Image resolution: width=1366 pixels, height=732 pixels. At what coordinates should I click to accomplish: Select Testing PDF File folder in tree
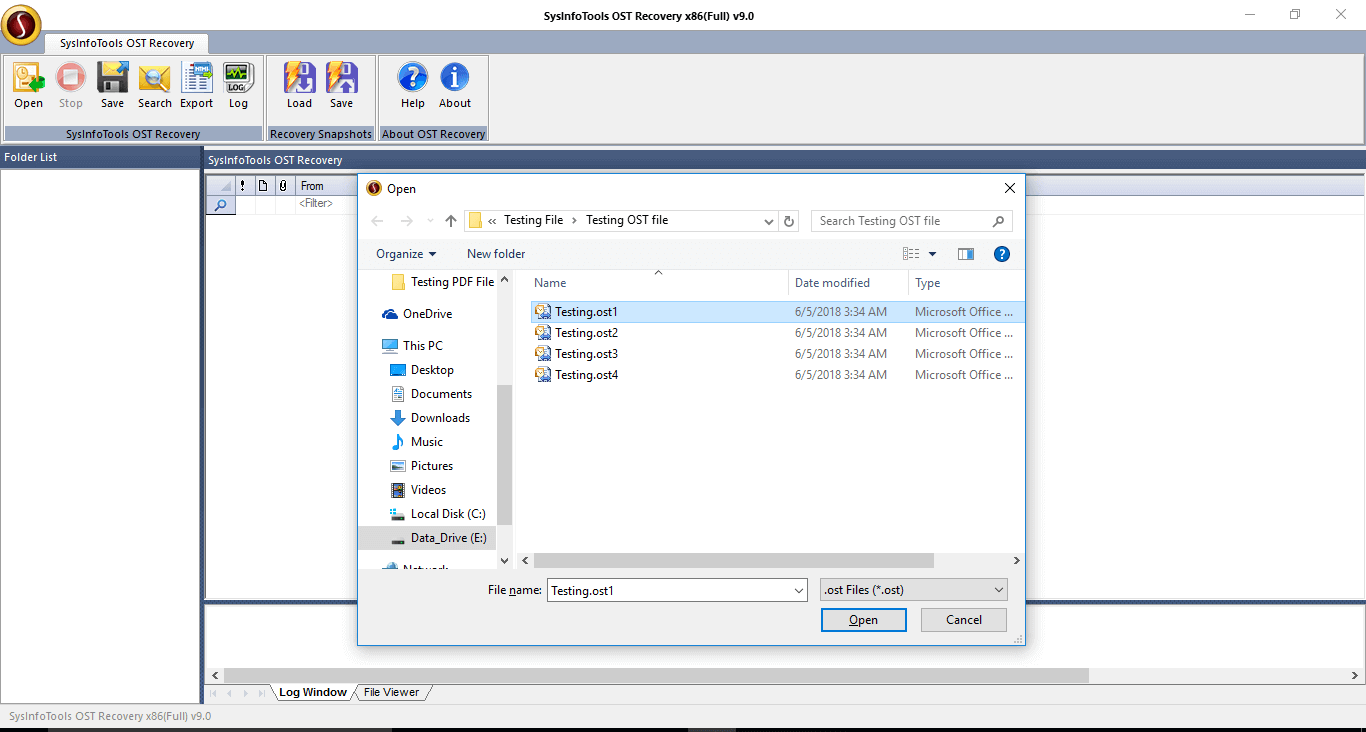442,282
